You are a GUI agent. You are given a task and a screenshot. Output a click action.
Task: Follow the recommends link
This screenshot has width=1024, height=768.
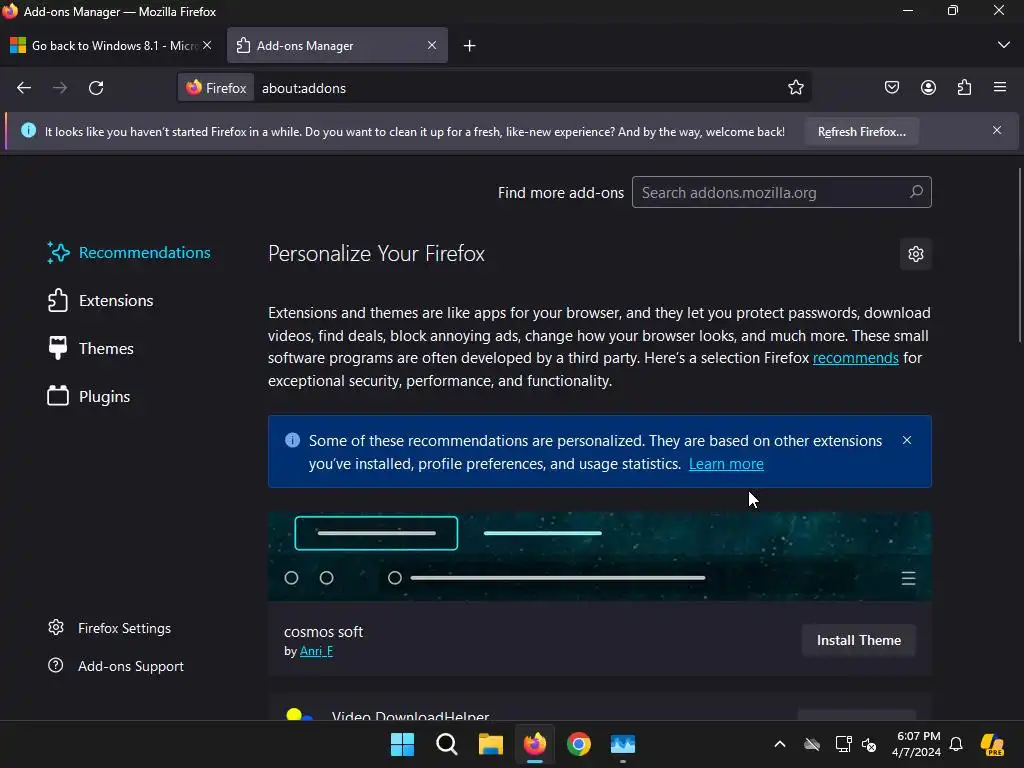856,358
